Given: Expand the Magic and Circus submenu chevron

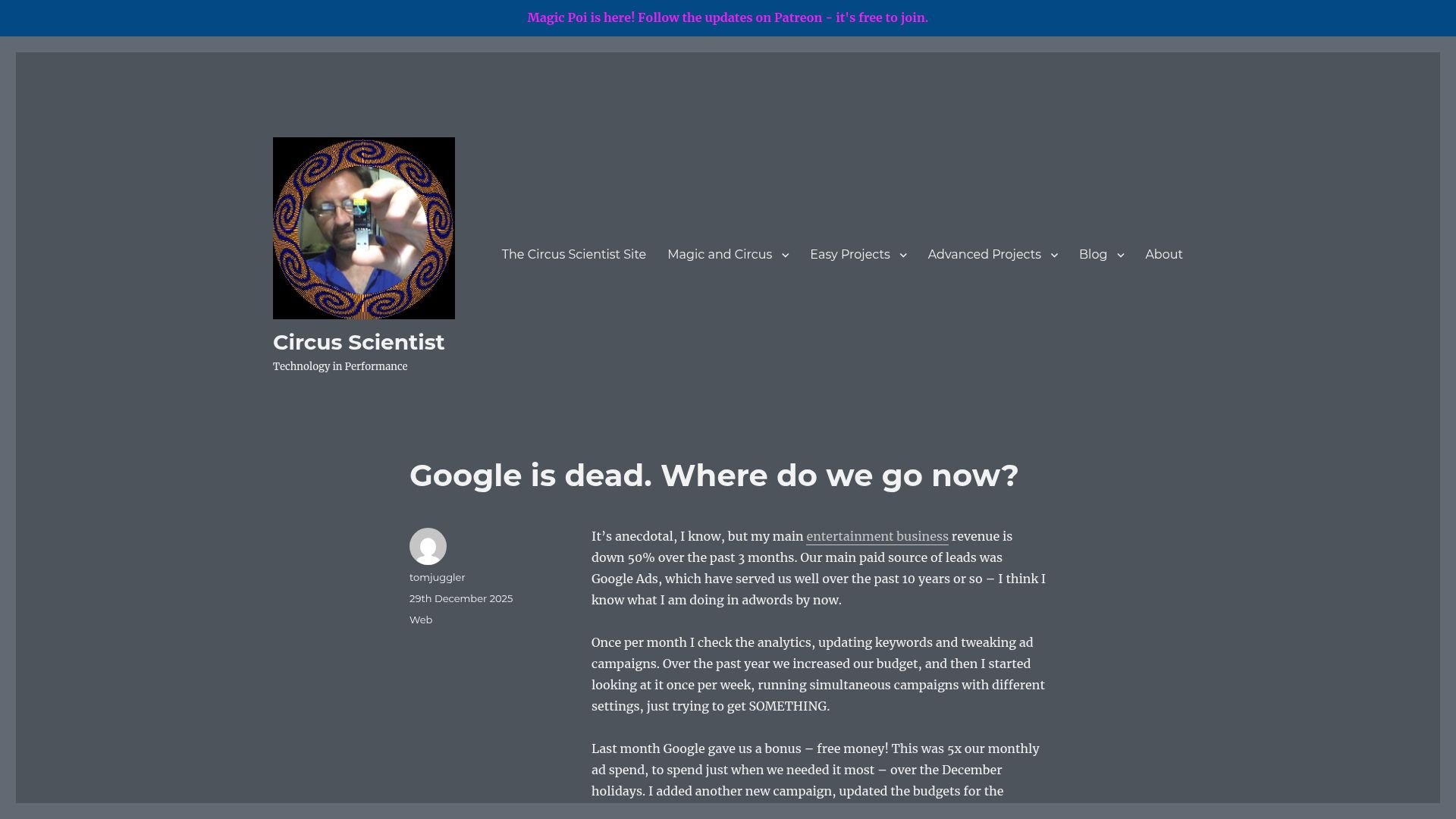Looking at the screenshot, I should click(x=785, y=255).
